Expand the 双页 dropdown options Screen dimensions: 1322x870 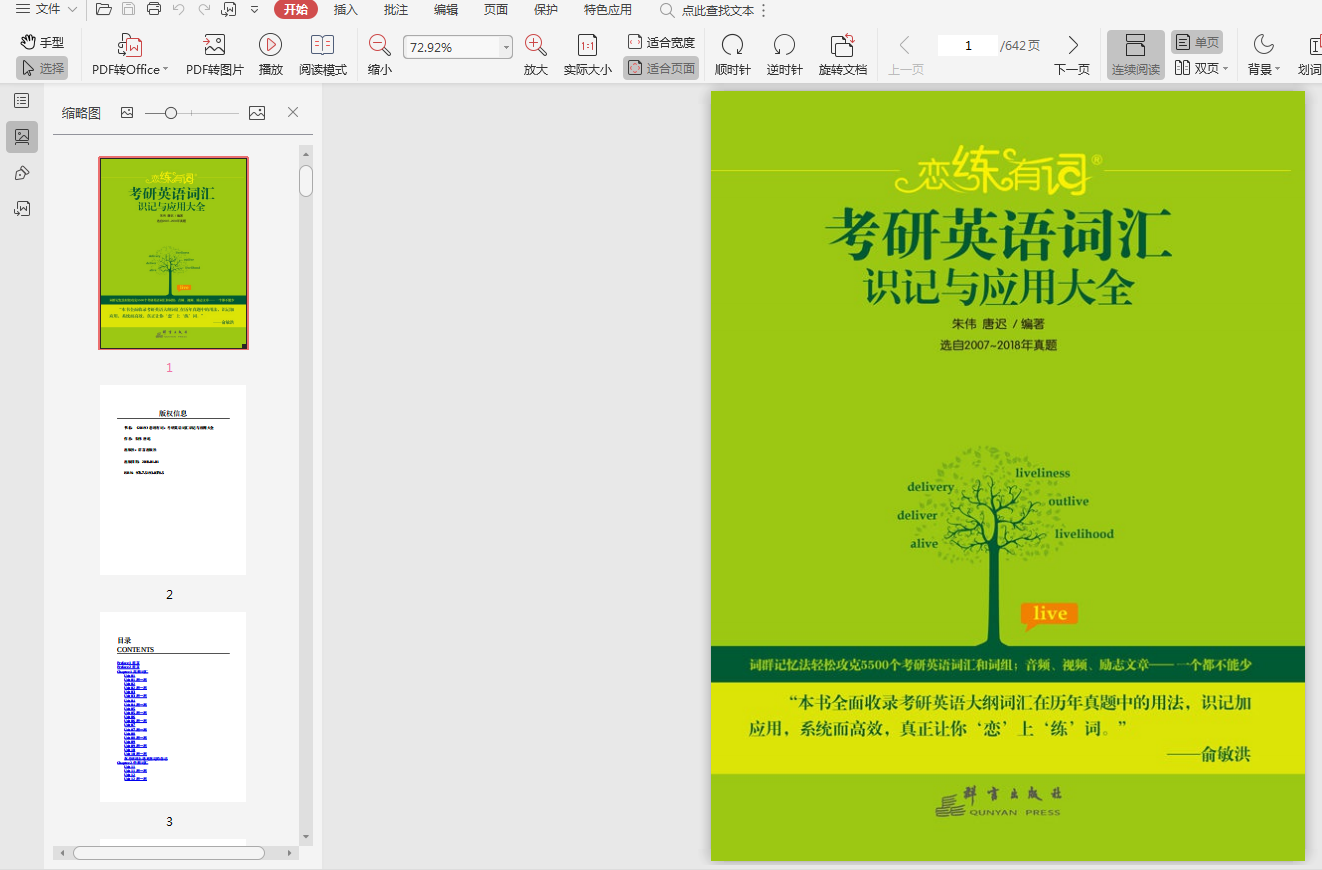(x=1225, y=69)
